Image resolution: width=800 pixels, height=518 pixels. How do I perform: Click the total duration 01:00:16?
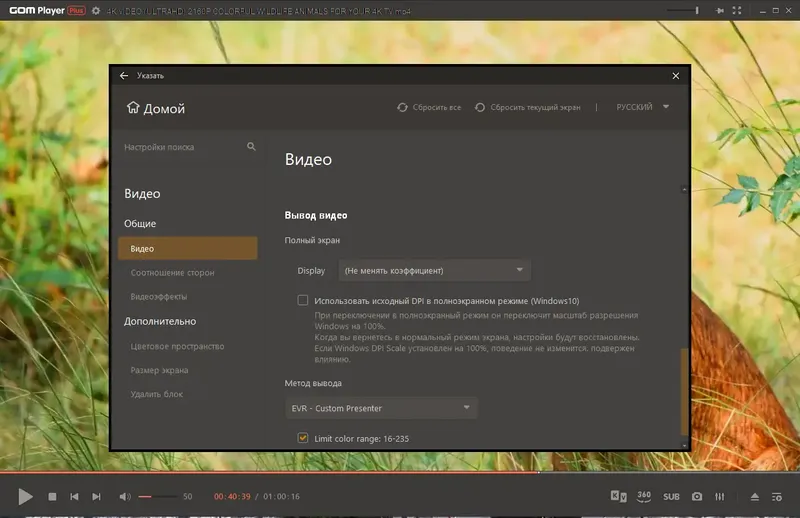[282, 497]
